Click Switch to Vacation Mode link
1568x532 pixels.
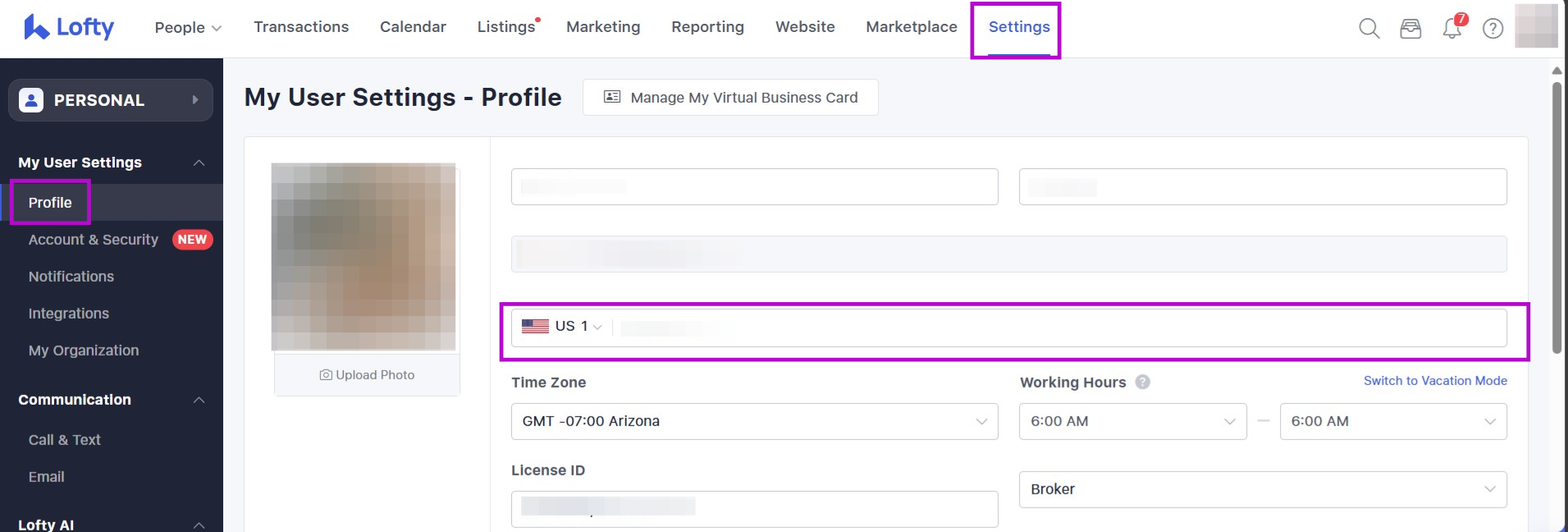[1434, 381]
